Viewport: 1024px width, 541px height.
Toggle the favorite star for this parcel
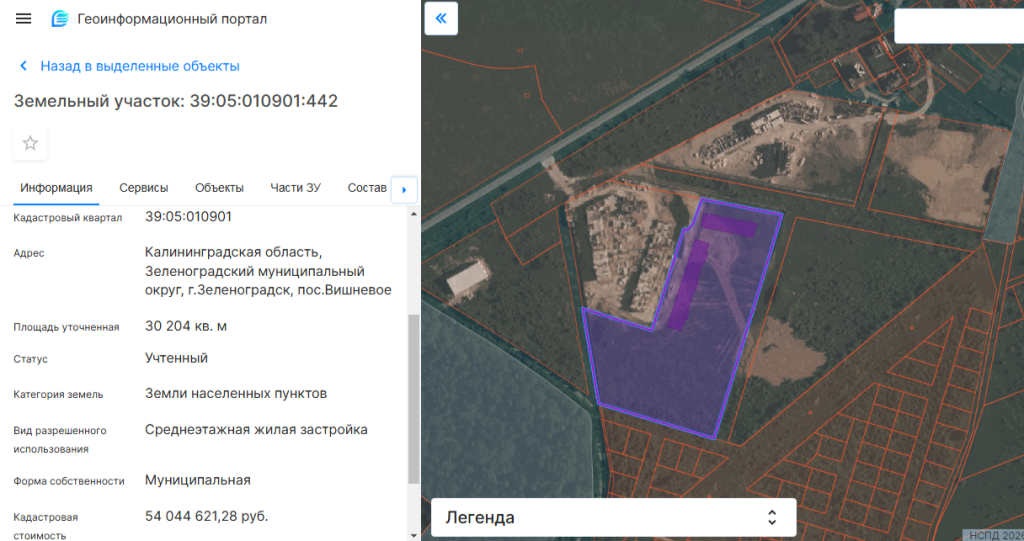(x=30, y=143)
